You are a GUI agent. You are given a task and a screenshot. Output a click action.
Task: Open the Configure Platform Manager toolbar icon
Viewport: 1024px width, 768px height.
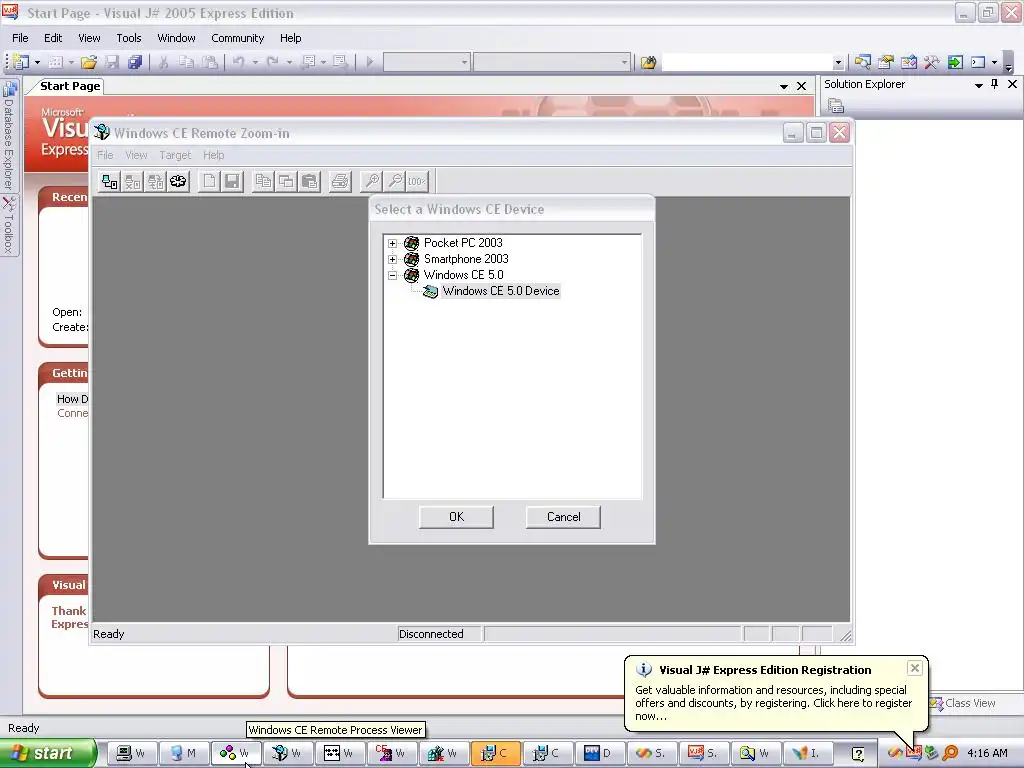178,181
